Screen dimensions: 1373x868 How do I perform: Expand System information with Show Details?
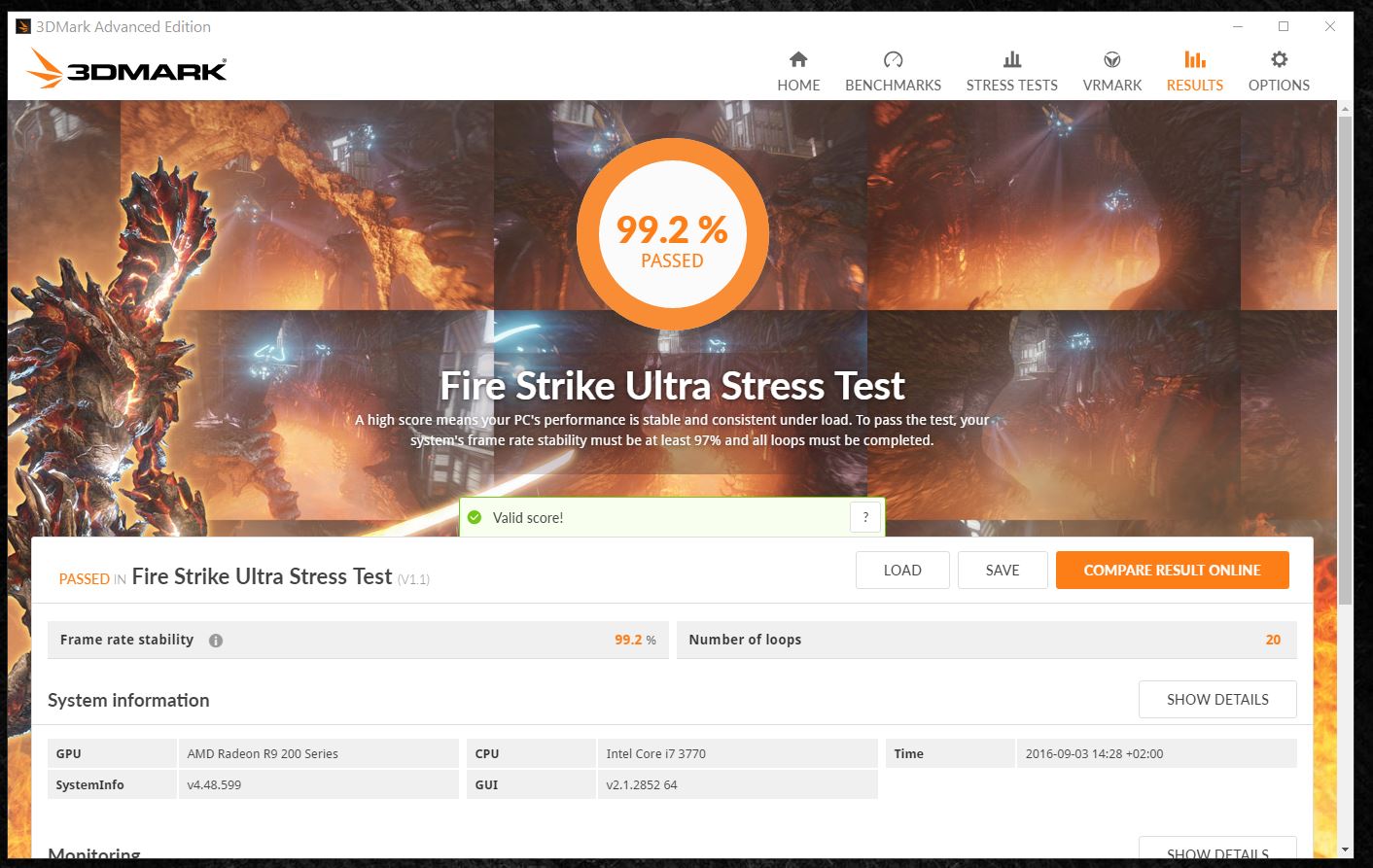[1216, 699]
